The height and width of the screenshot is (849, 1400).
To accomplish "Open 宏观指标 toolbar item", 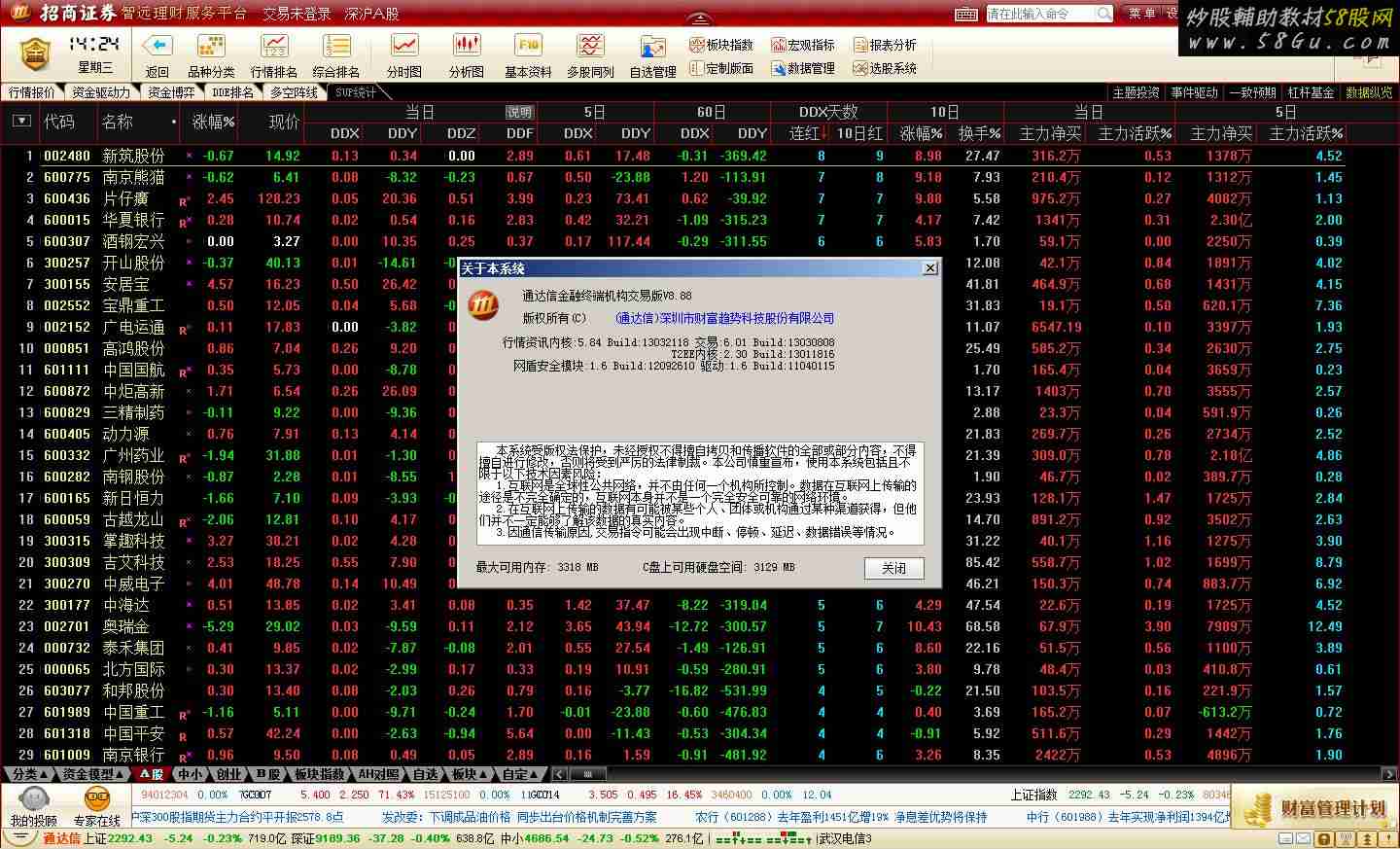I will tap(803, 45).
